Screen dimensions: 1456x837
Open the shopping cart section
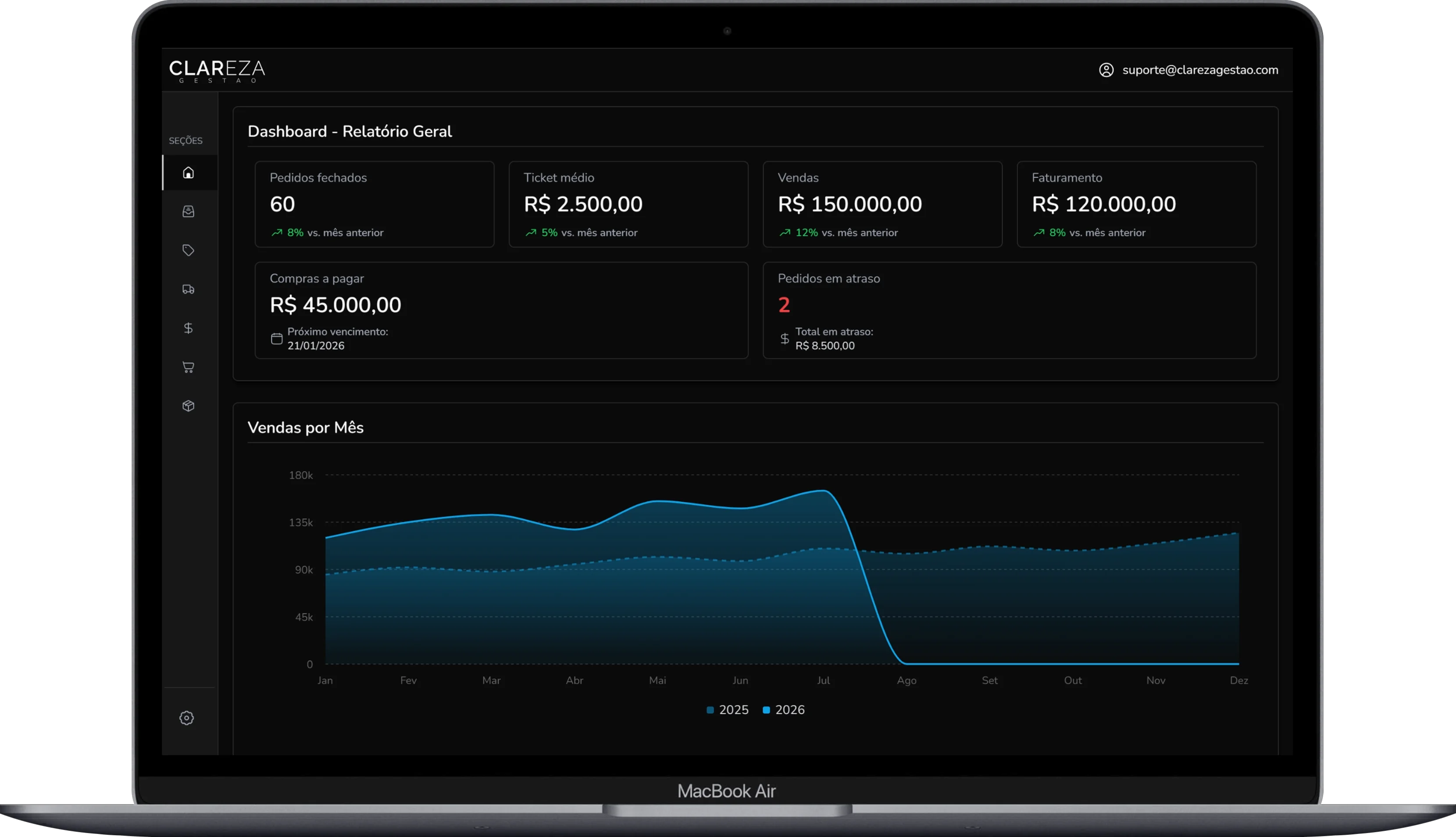coord(188,367)
